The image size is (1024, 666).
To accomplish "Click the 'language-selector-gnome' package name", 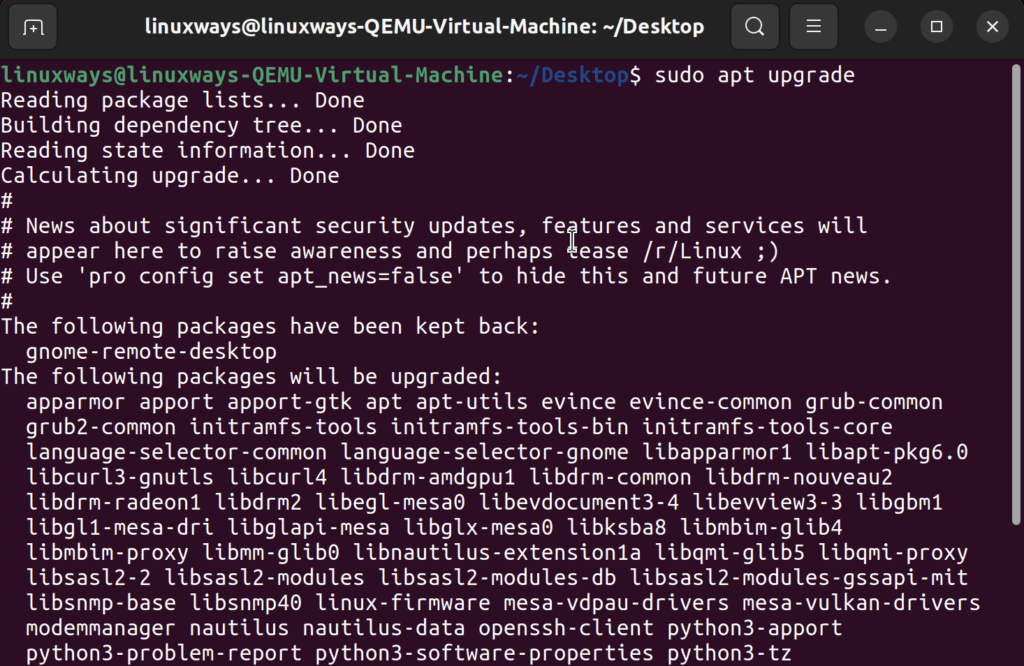I will click(x=485, y=452).
